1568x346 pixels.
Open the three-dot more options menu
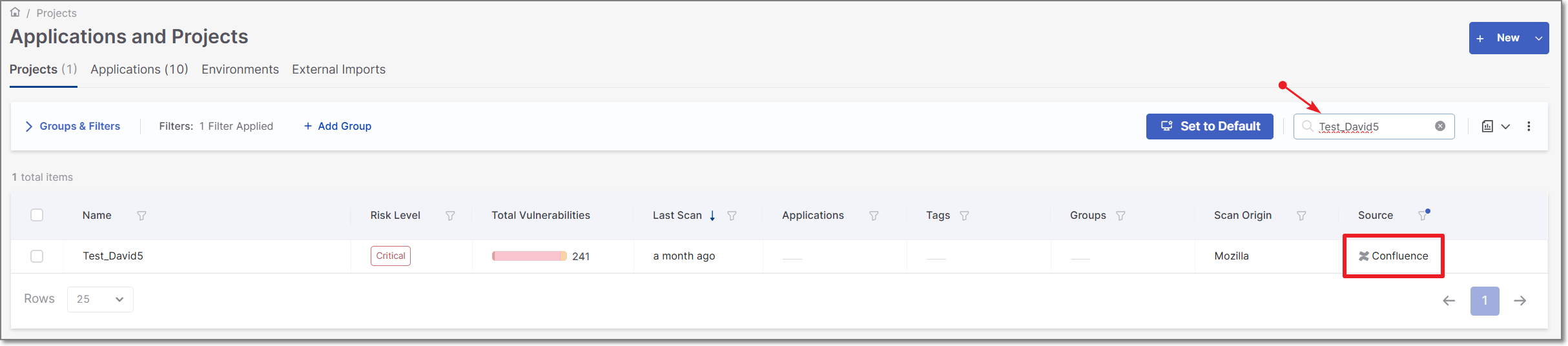[1528, 127]
